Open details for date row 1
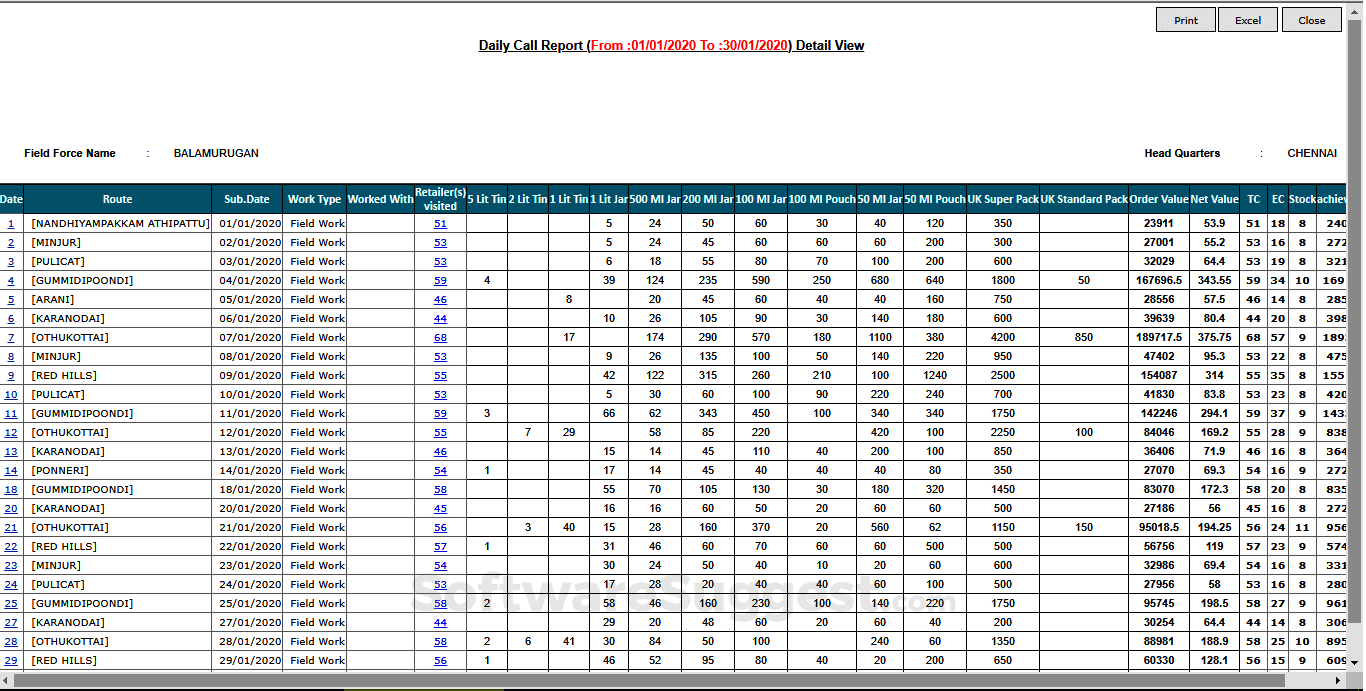Viewport: 1366px width, 691px height. click(x=10, y=223)
